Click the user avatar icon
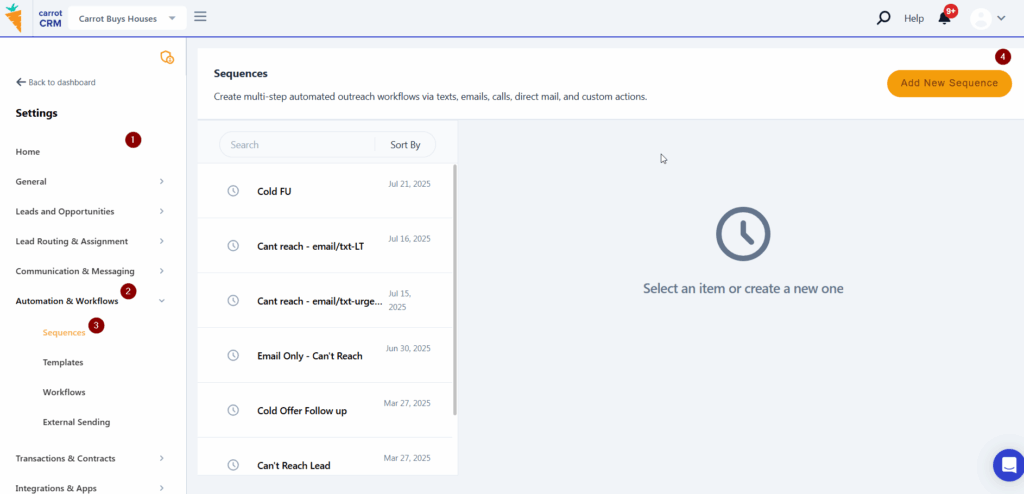Image resolution: width=1024 pixels, height=494 pixels. pos(980,18)
